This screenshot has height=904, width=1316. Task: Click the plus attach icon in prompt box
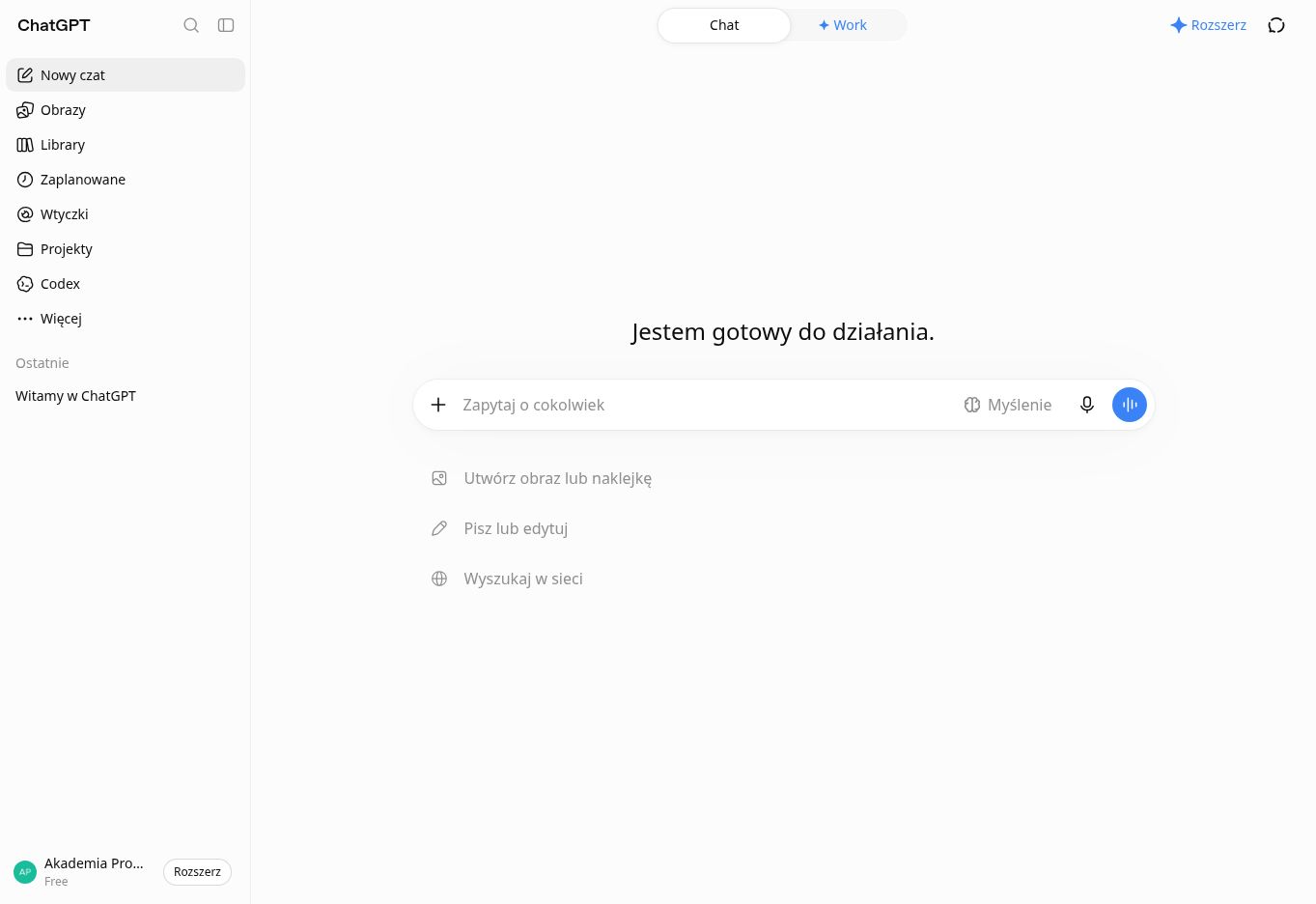click(438, 405)
